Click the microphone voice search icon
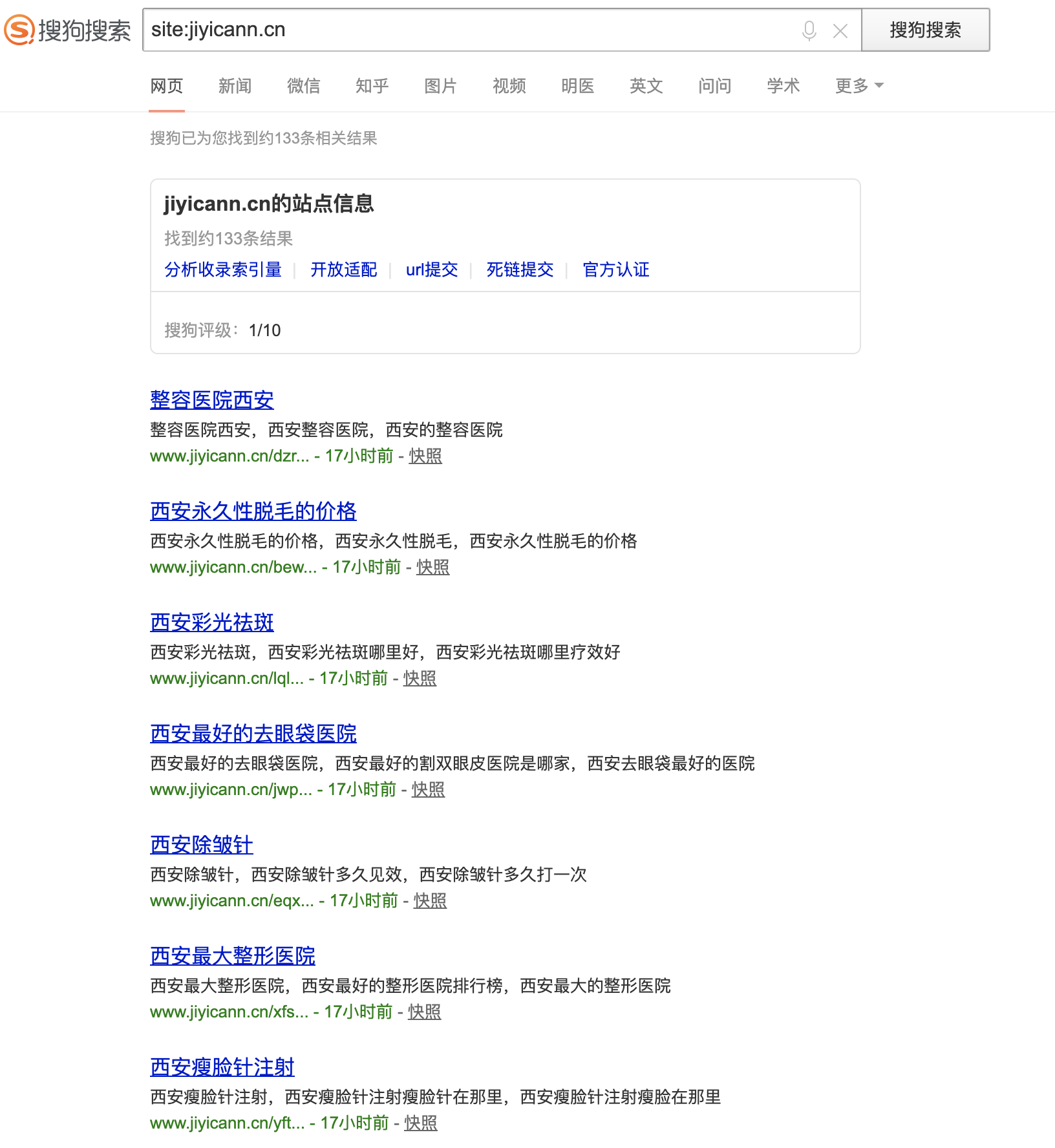Image resolution: width=1055 pixels, height=1148 pixels. click(x=809, y=30)
